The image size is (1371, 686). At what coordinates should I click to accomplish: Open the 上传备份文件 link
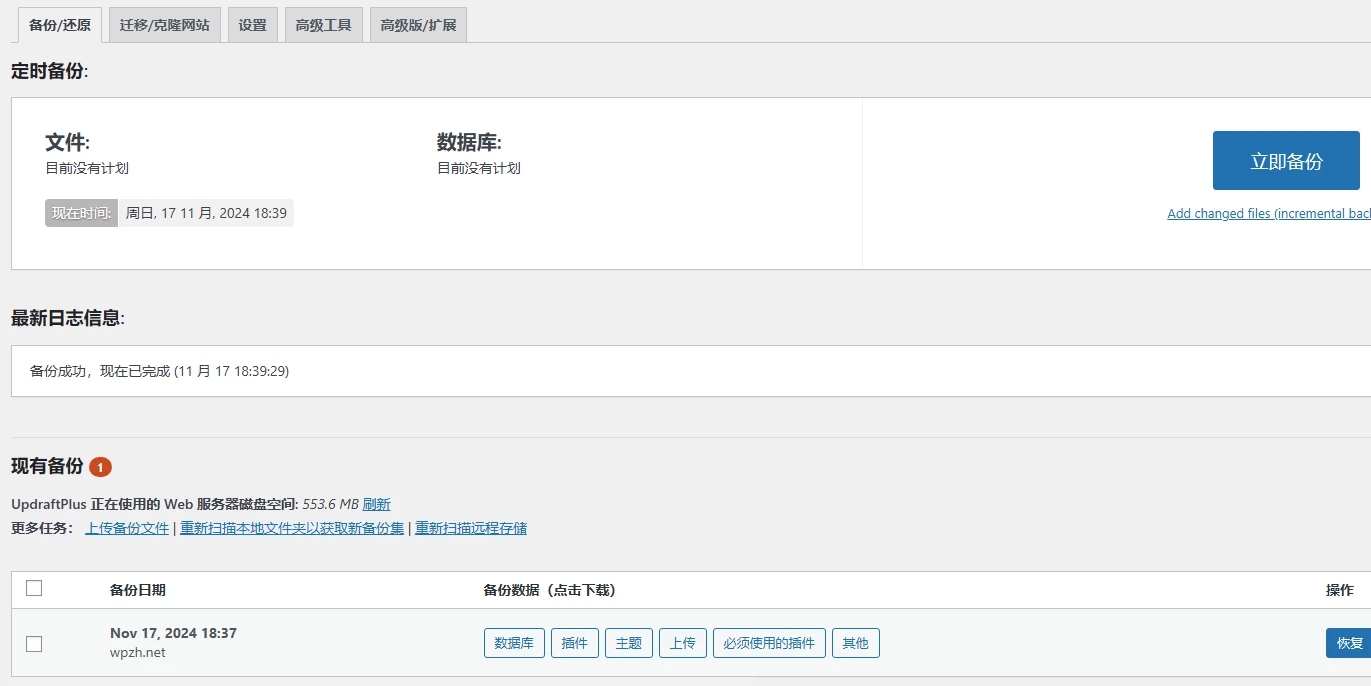coord(126,527)
